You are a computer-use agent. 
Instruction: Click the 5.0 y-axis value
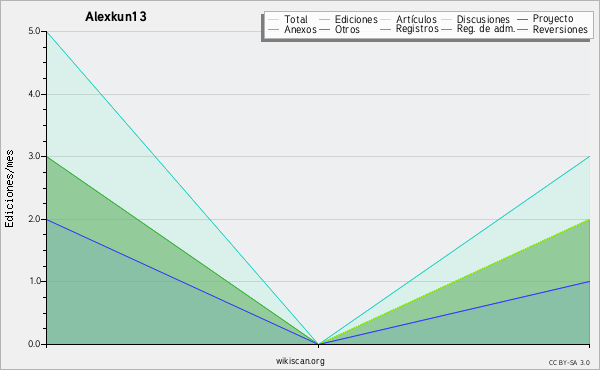point(34,31)
